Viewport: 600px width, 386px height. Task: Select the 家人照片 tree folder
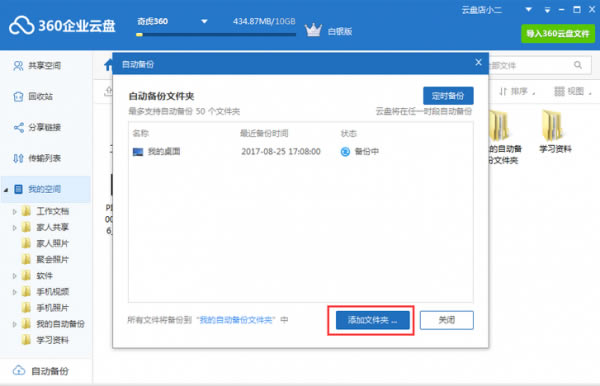tap(45, 243)
